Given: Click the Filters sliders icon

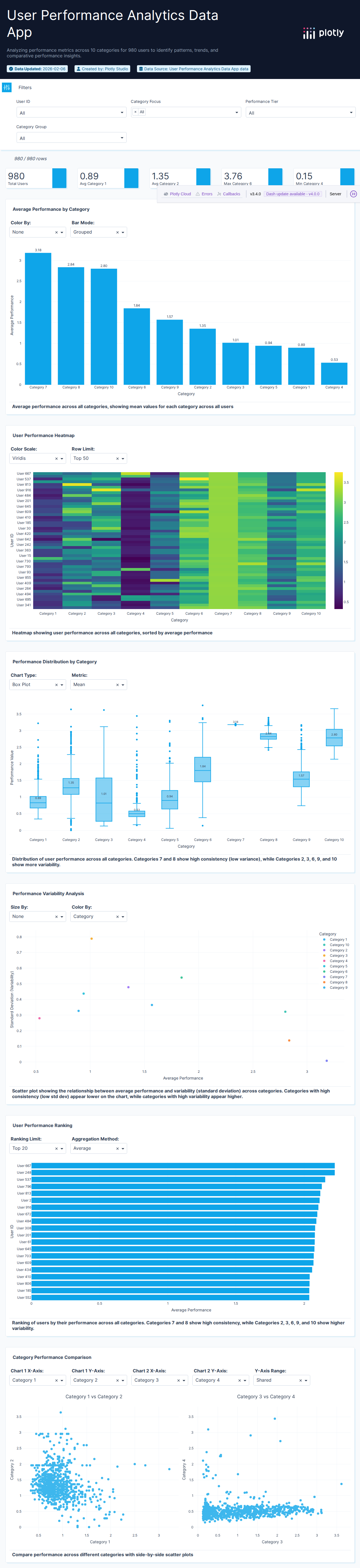Looking at the screenshot, I should (x=7, y=88).
